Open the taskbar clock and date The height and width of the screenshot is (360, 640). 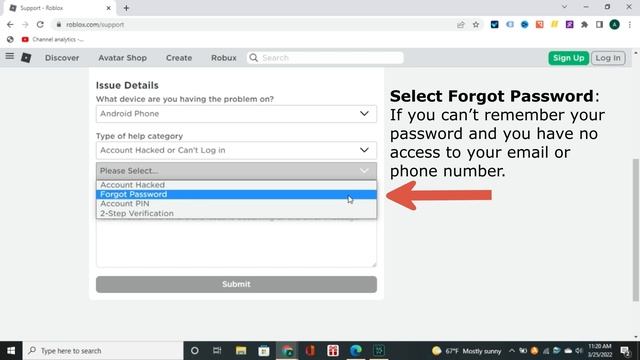click(600, 351)
